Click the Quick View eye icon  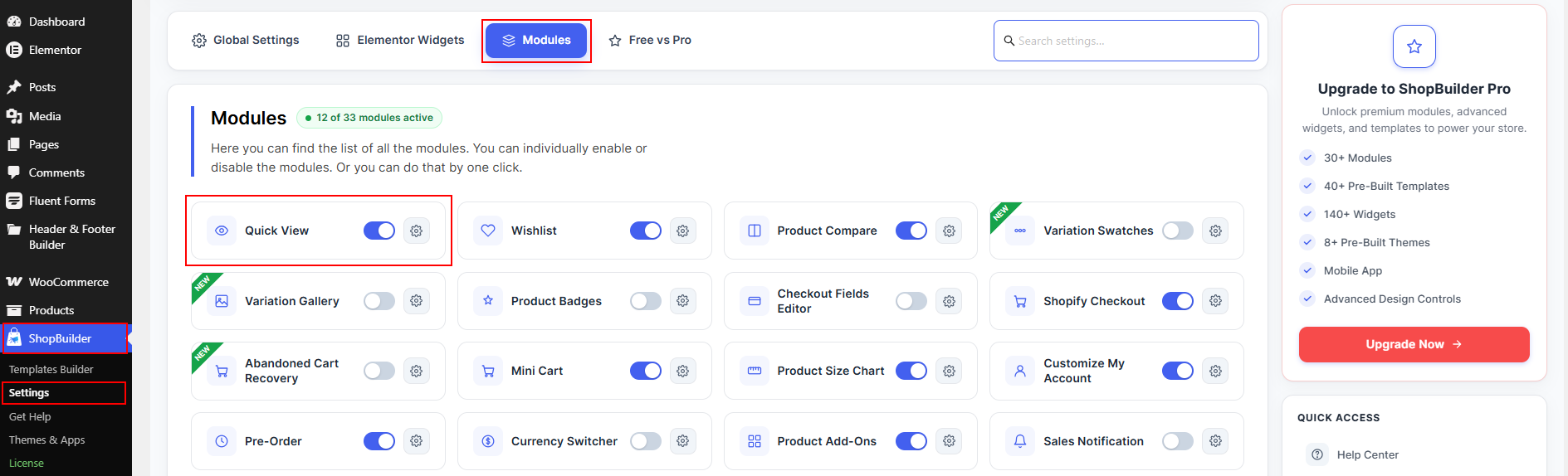[222, 231]
